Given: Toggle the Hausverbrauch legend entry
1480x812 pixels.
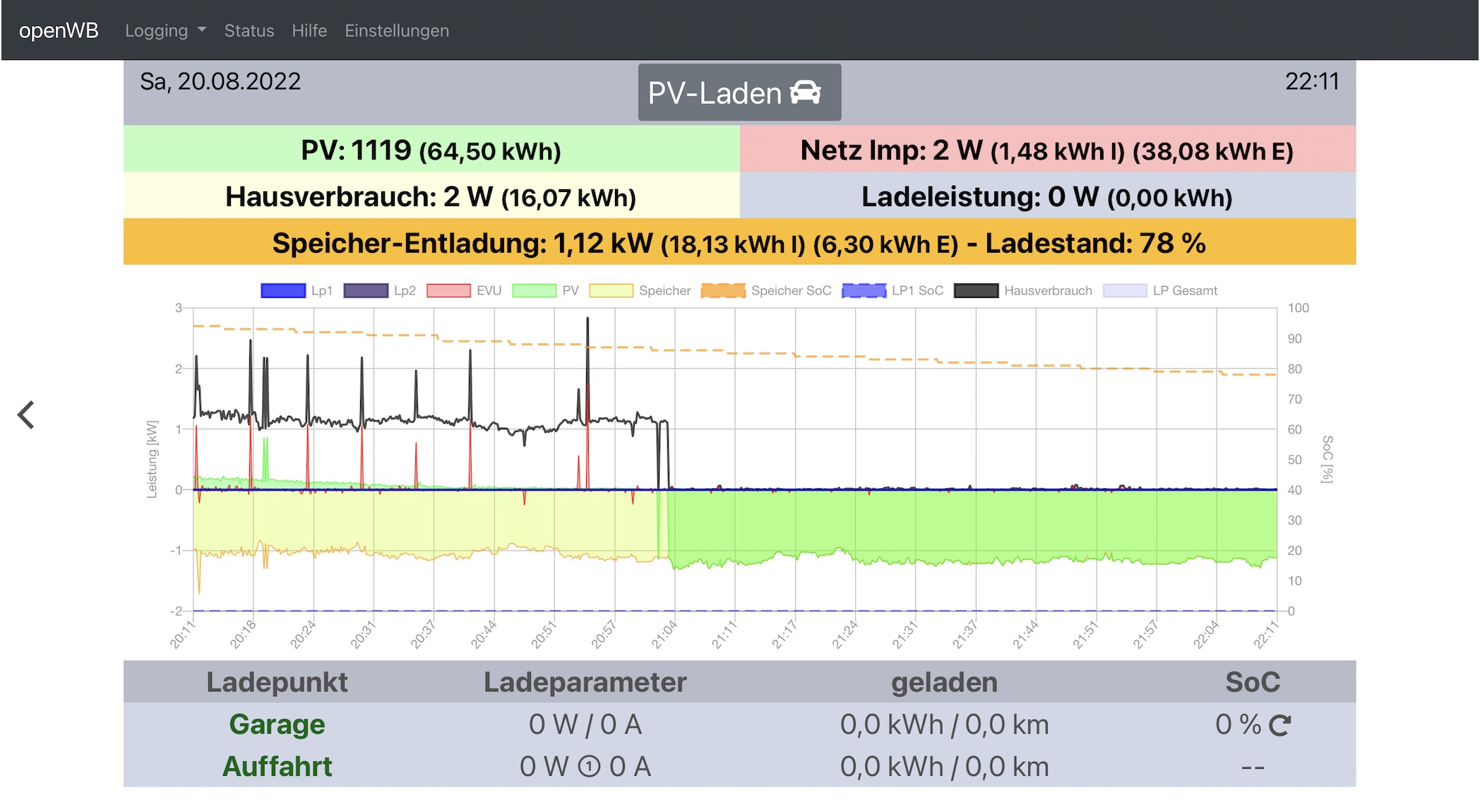Looking at the screenshot, I should (x=976, y=291).
